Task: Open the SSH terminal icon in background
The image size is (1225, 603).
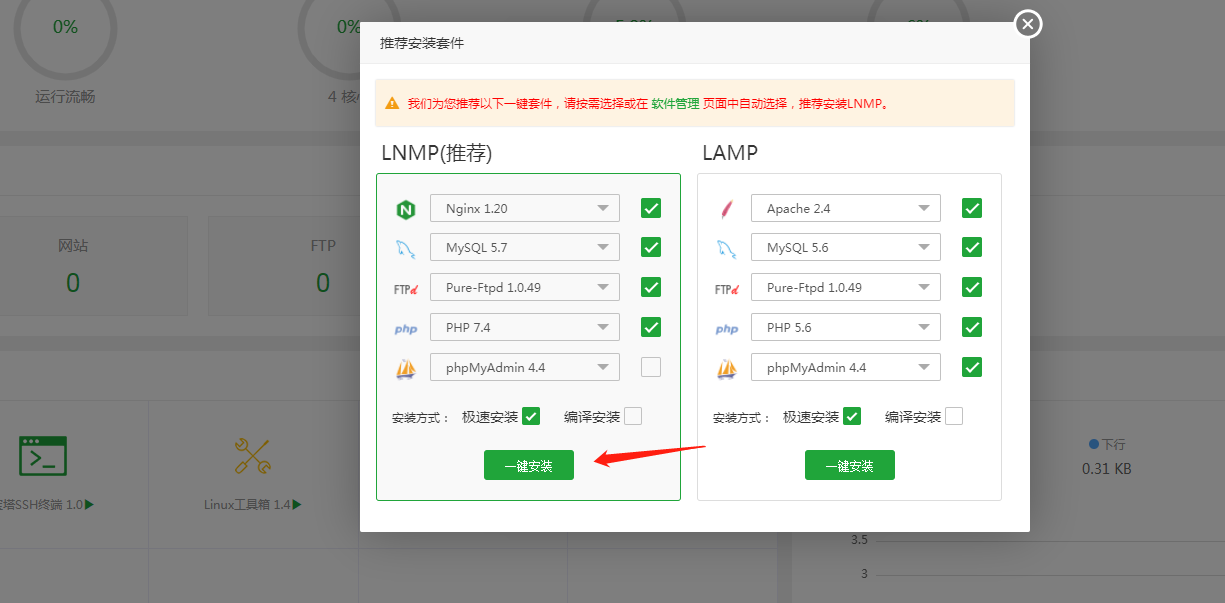Action: point(43,455)
